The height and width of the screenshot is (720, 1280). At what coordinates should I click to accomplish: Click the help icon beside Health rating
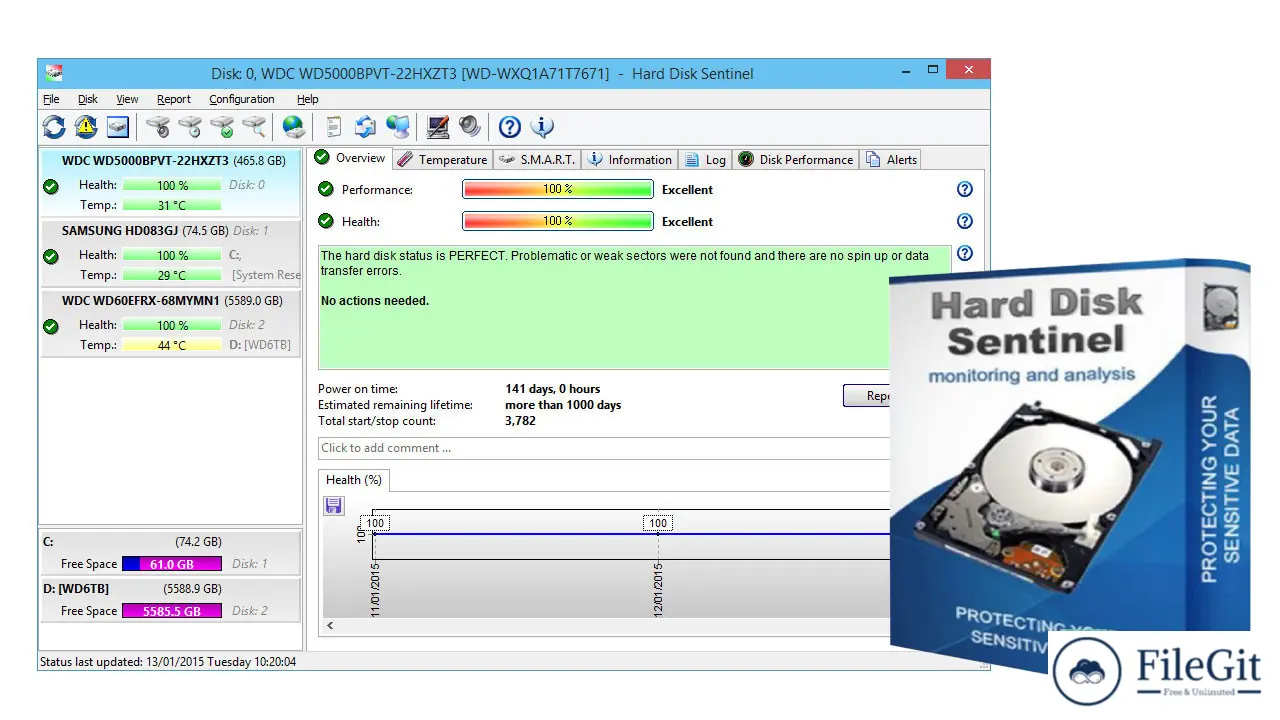(965, 221)
